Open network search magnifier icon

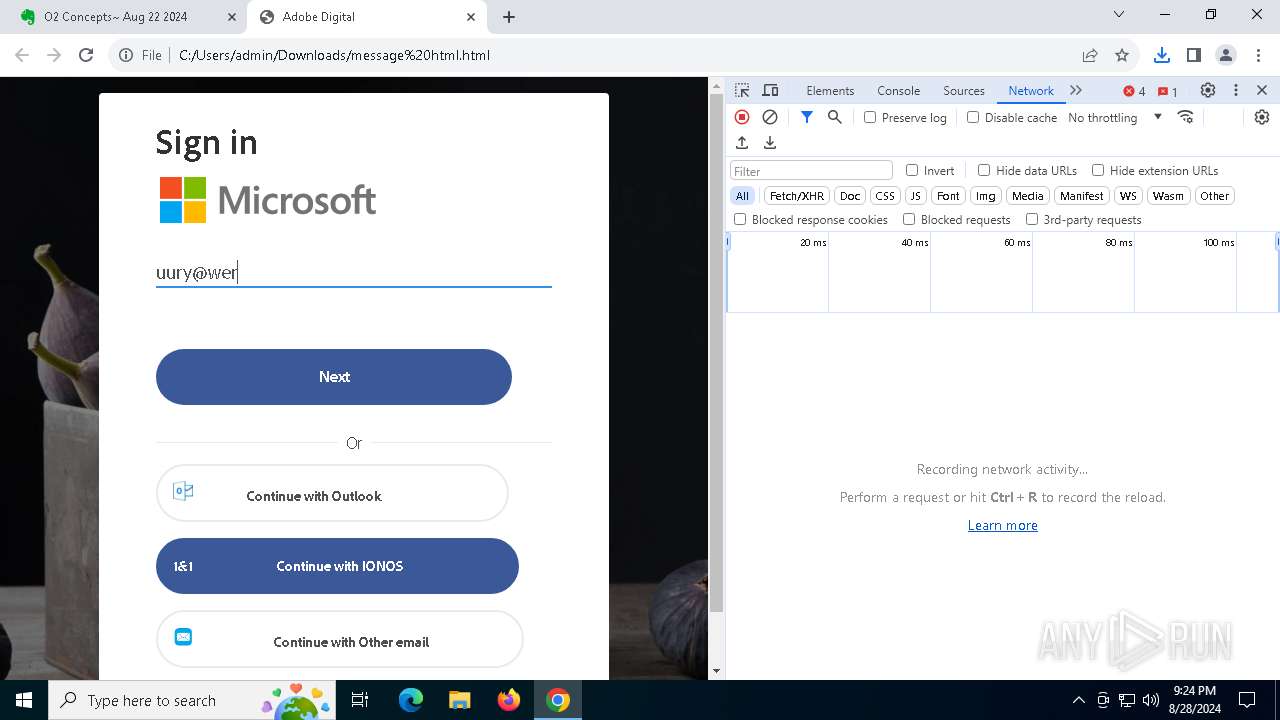tap(835, 117)
